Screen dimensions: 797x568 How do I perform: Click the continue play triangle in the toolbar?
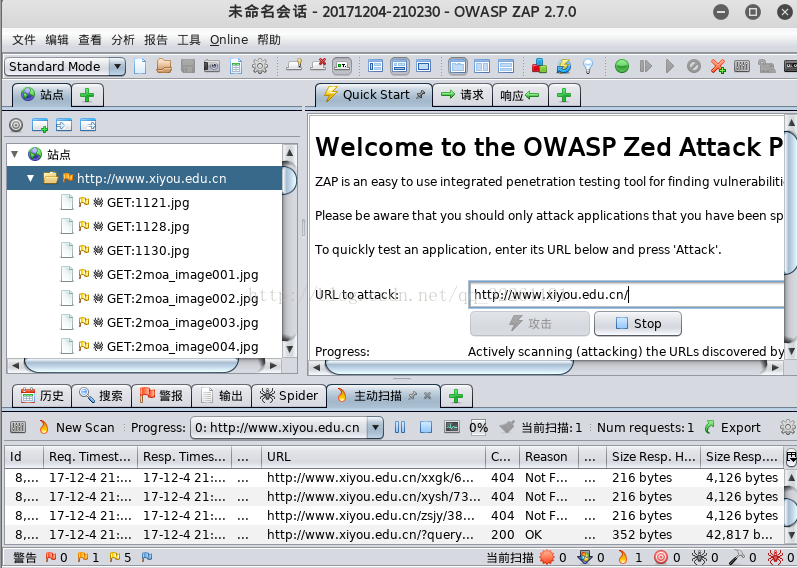tap(669, 66)
